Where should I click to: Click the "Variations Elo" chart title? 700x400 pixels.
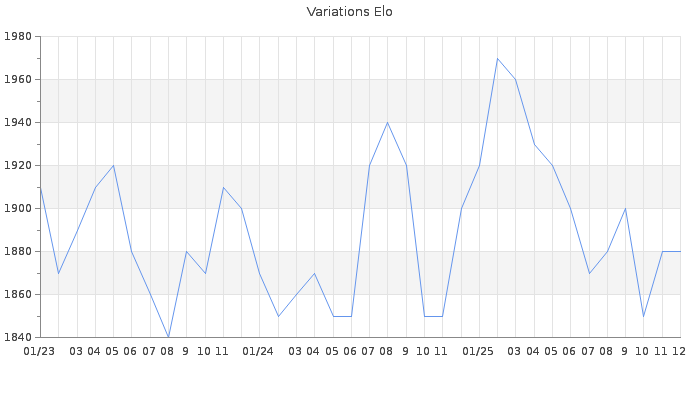(x=349, y=12)
